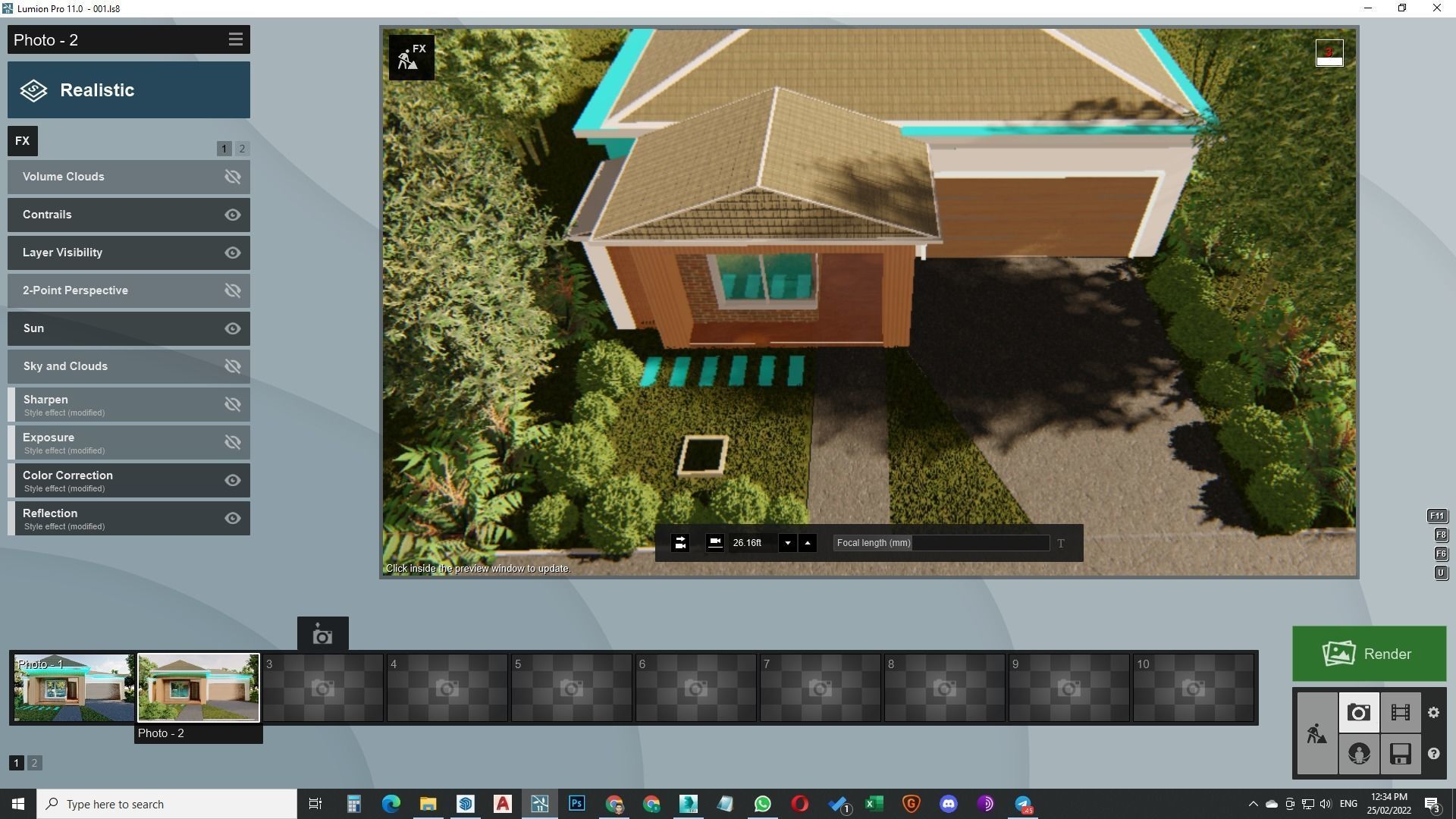Screen dimensions: 1456x819
Task: Switch to Movie mode filmstrip icon
Action: pos(1400,713)
